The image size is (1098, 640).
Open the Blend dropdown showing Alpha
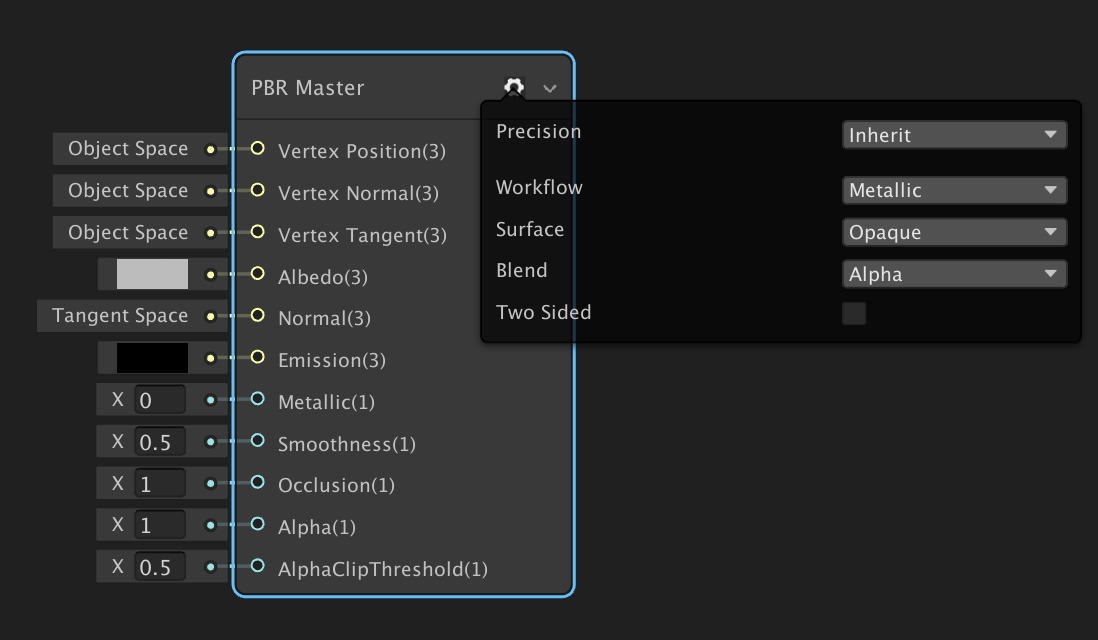(x=954, y=274)
